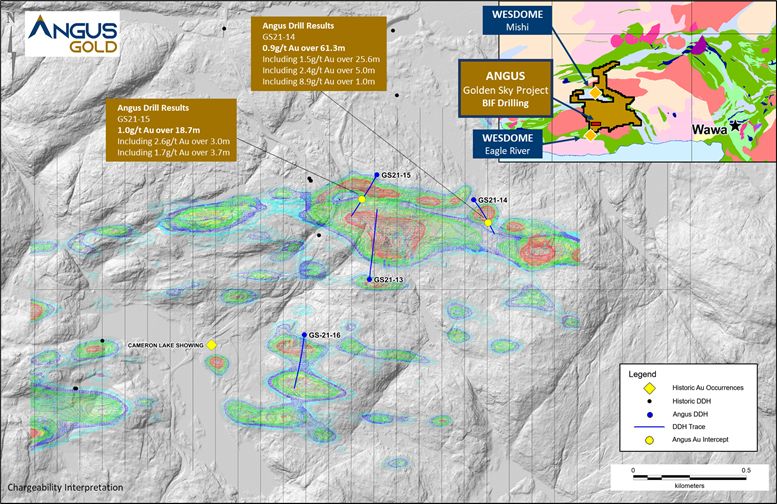Screen dimensions: 777x504
Task: Click the Angus DDH blue dot in legend
Action: pyautogui.click(x=650, y=414)
